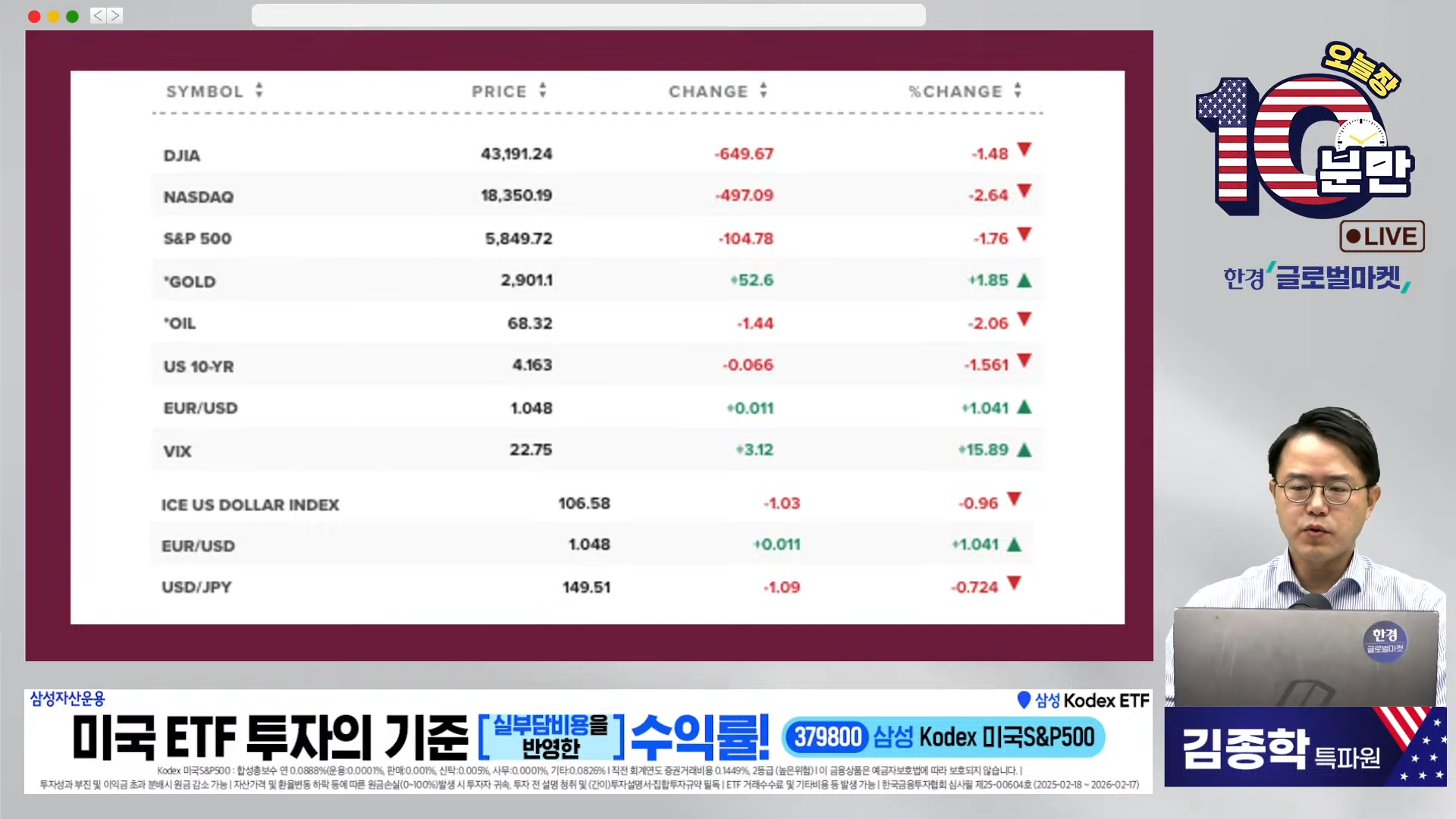Sort by %CHANGE column arrows
The image size is (1456, 819).
point(1018,90)
